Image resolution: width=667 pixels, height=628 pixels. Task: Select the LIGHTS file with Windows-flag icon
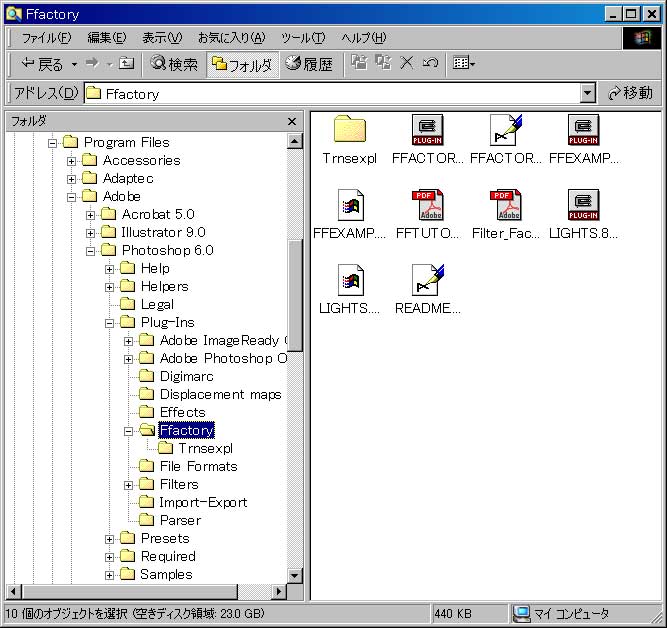tap(351, 280)
